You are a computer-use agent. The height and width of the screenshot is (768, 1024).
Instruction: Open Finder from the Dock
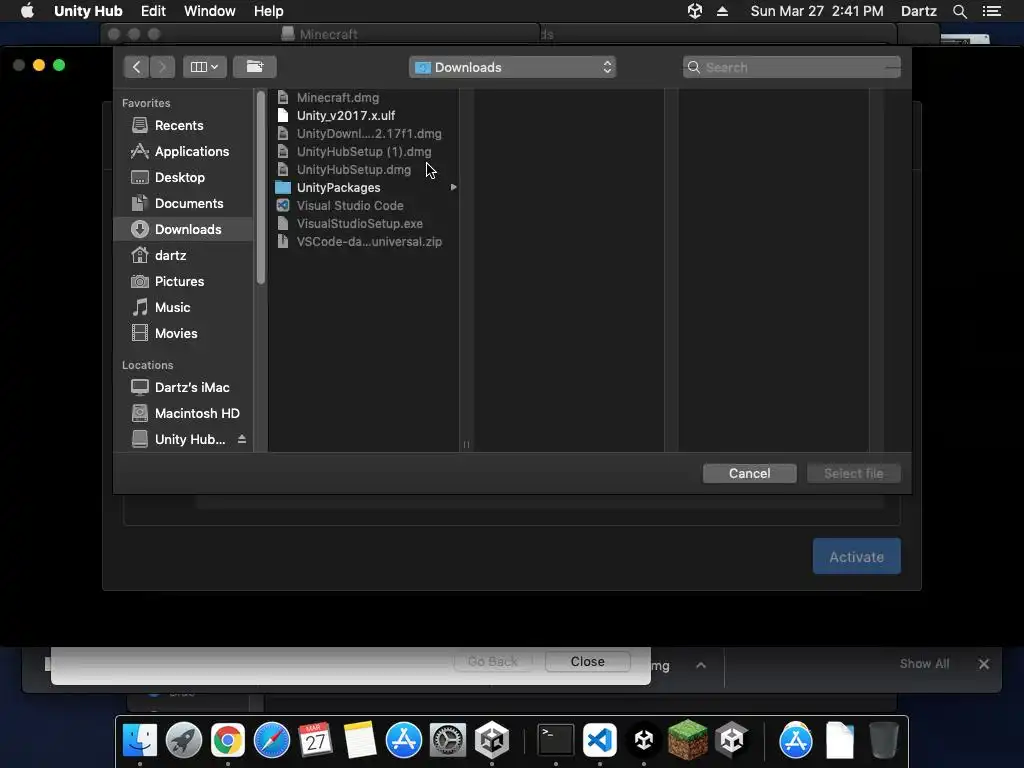[x=140, y=740]
